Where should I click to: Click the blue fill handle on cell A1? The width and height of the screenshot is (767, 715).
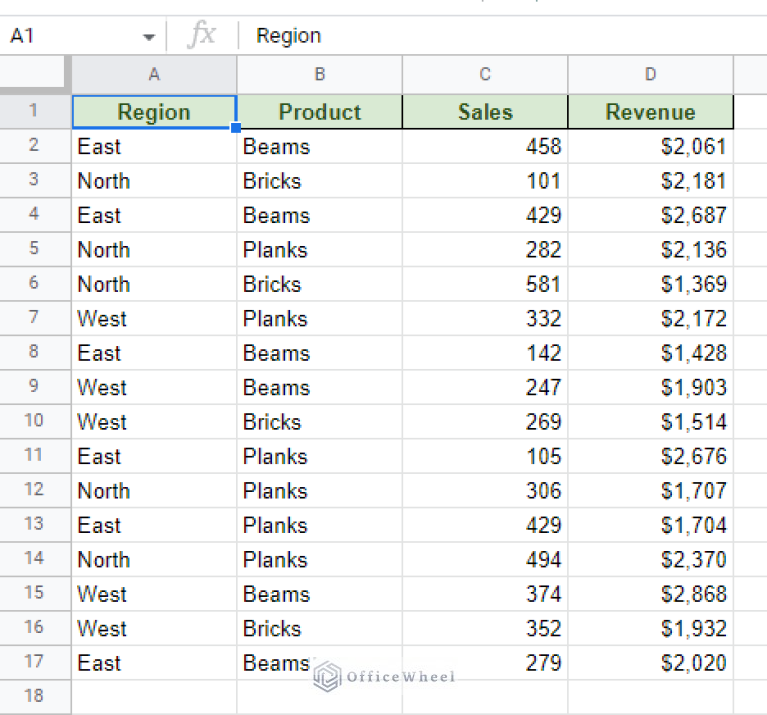point(236,128)
